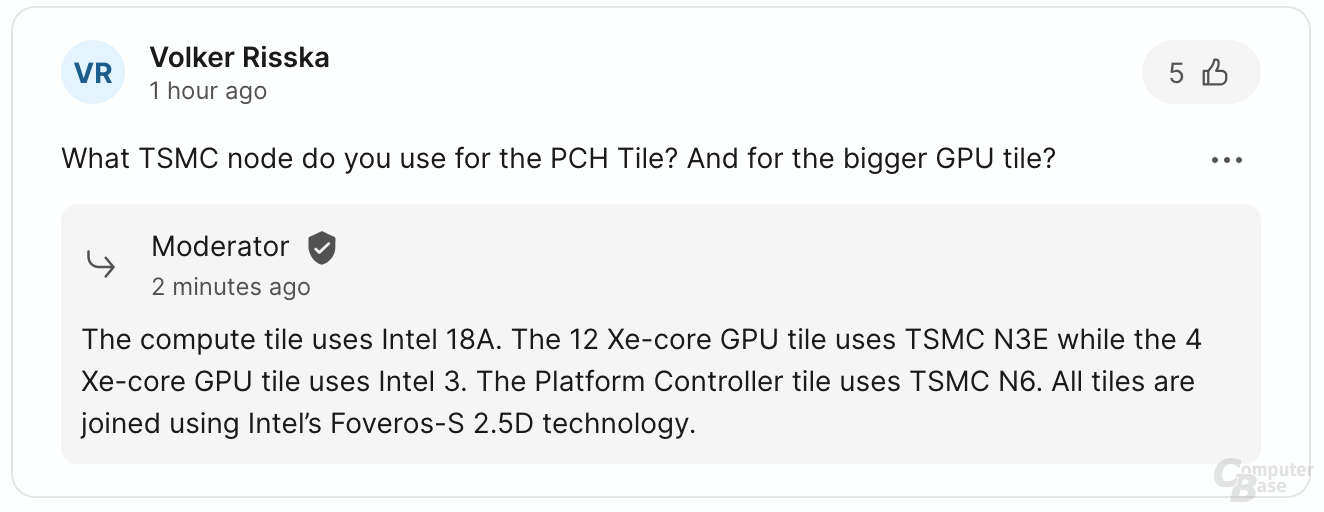This screenshot has height=512, width=1324.
Task: Select the question about TSMC node
Action: pos(558,158)
